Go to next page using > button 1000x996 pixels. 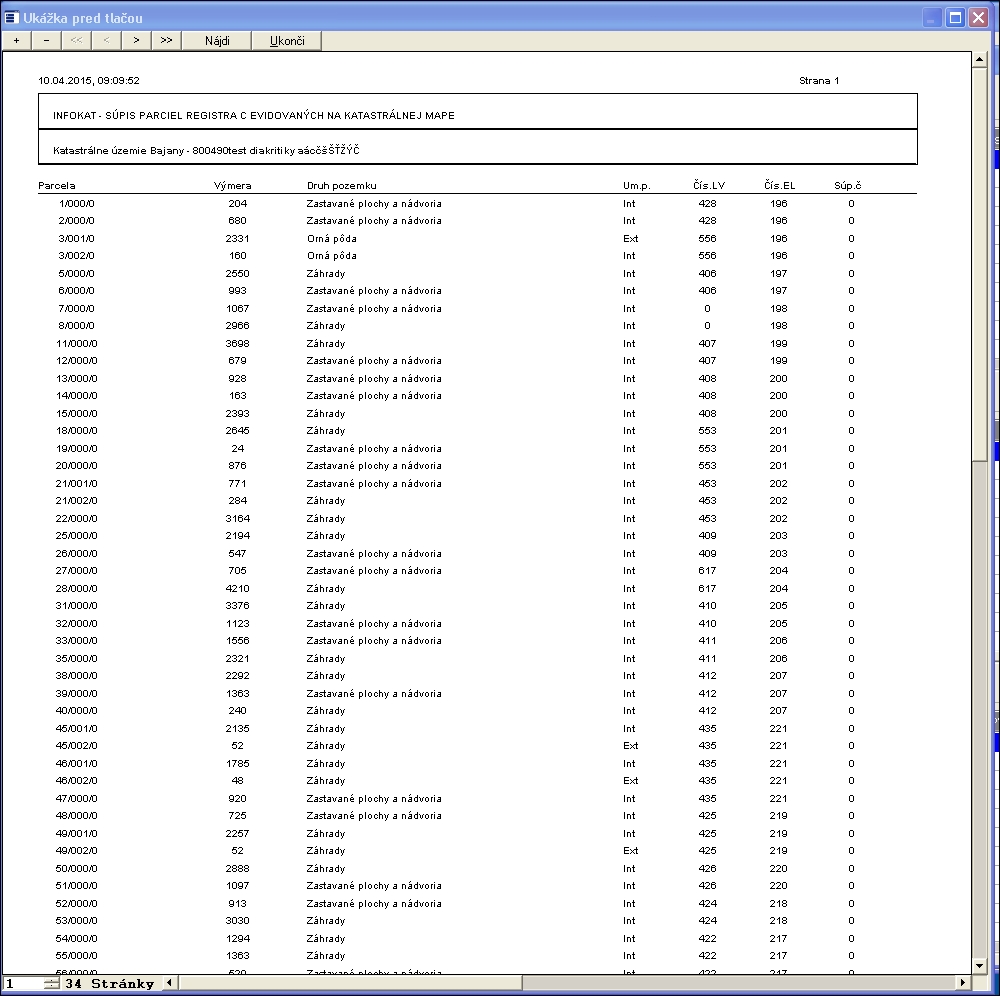[136, 41]
